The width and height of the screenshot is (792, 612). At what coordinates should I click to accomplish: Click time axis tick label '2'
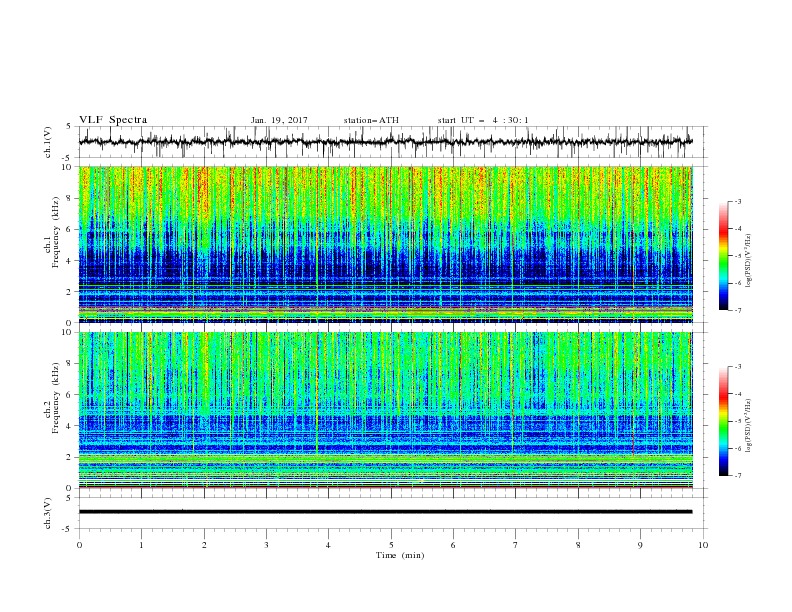tap(204, 545)
